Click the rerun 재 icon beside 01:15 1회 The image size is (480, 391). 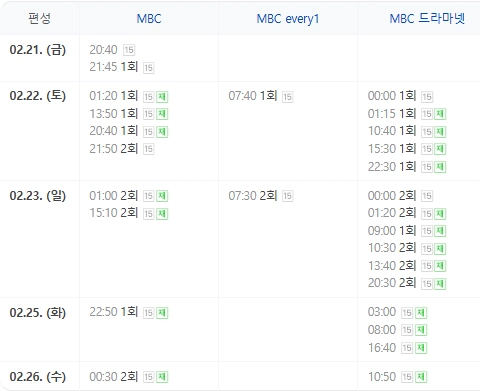tap(440, 114)
